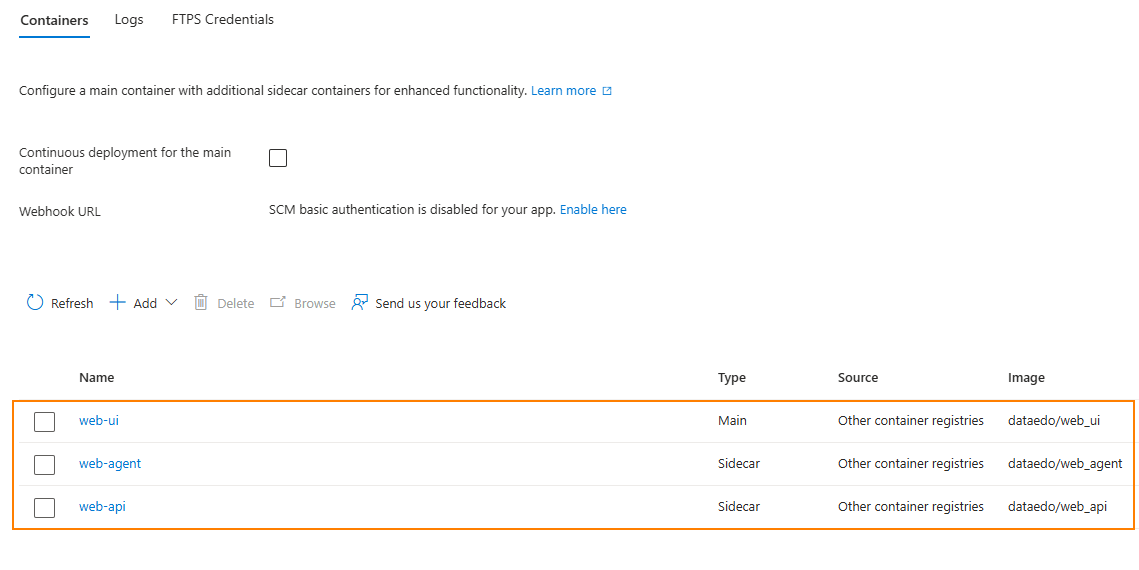This screenshot has width=1139, height=570.
Task: Tick the web-agent row checkbox
Action: pos(44,465)
